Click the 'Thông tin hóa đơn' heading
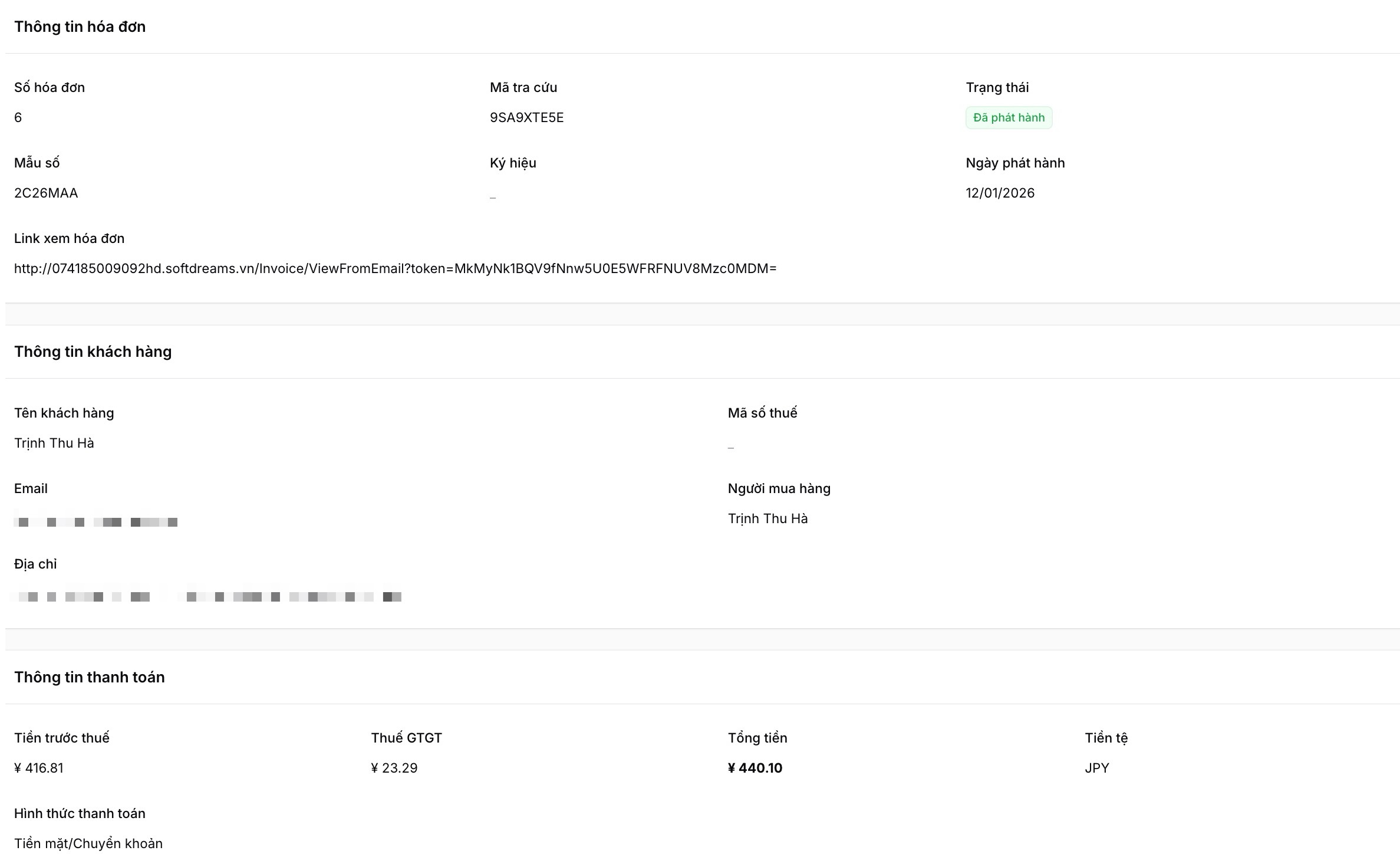The image size is (1400, 867). [x=80, y=27]
